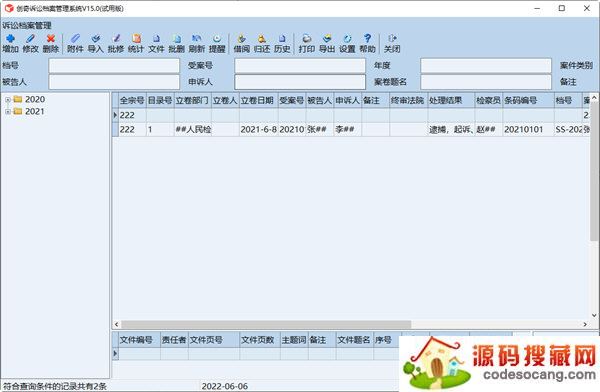Click the 导出 (export) toolbar icon
The width and height of the screenshot is (600, 392).
click(x=327, y=43)
